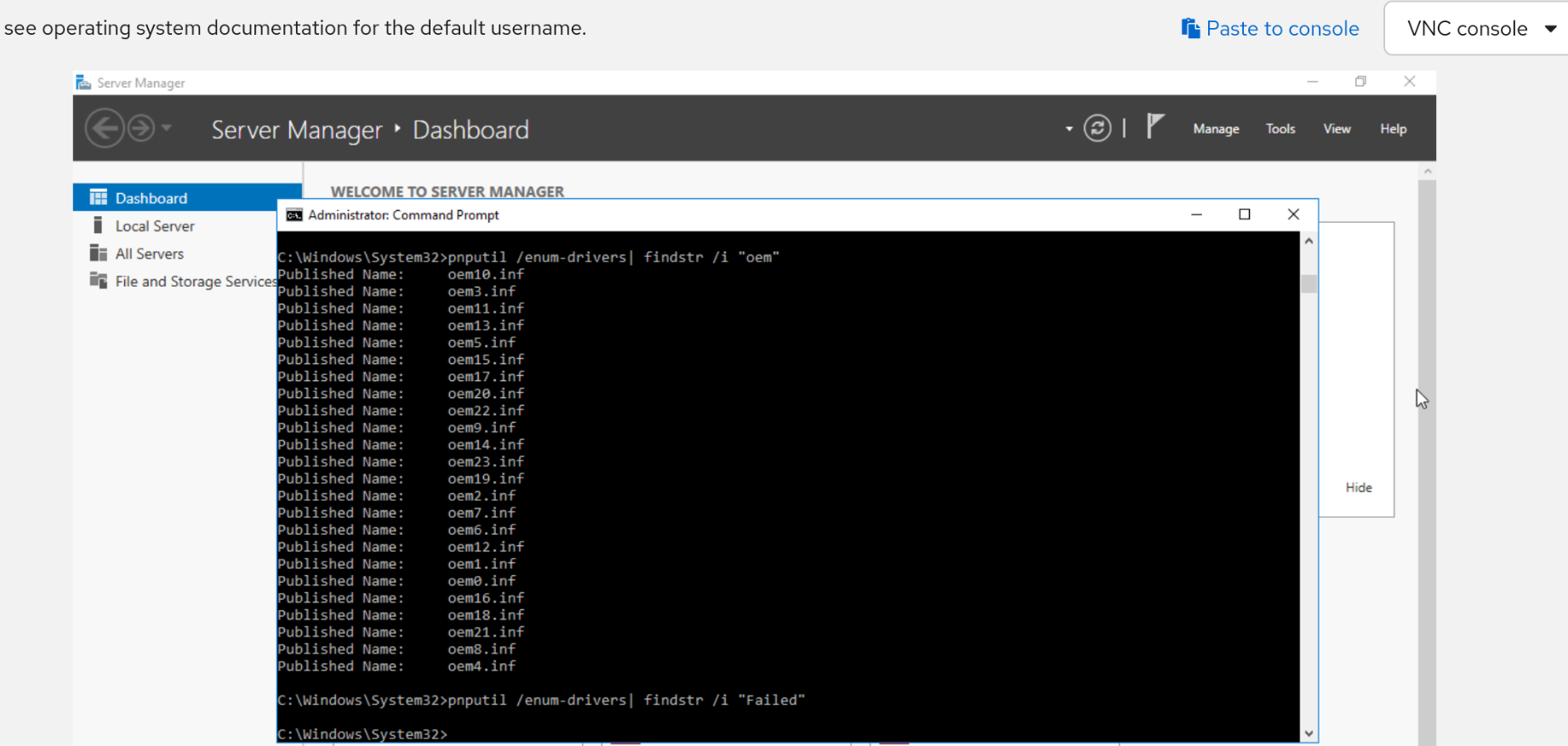Open the View menu

pos(1337,128)
